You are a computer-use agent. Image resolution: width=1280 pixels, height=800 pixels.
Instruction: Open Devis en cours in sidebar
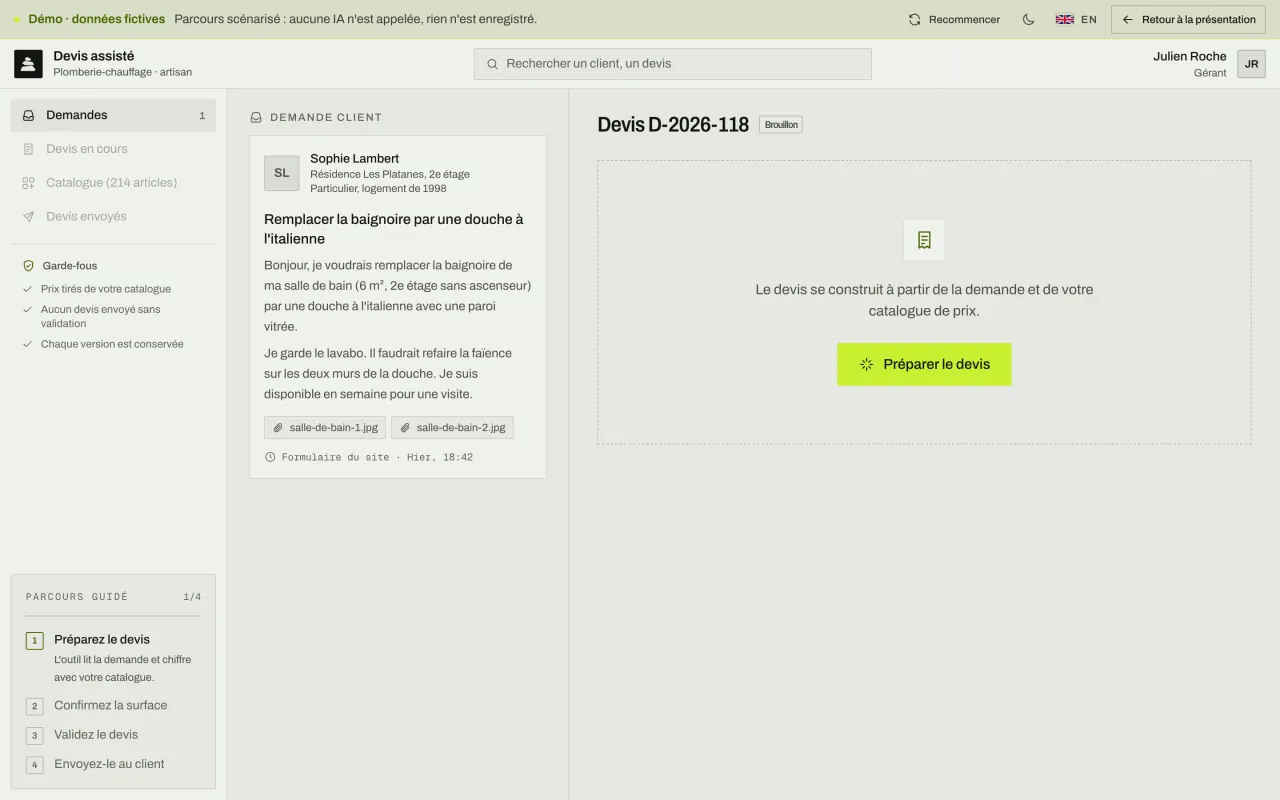113,149
